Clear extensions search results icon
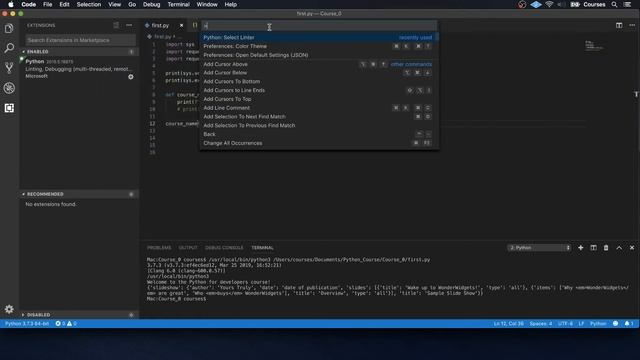This screenshot has width=640, height=360. (116, 25)
